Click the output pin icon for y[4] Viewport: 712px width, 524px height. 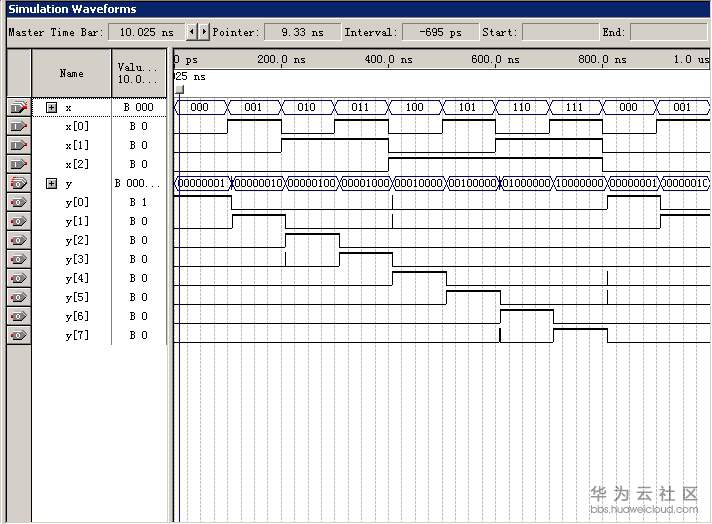pyautogui.click(x=19, y=278)
